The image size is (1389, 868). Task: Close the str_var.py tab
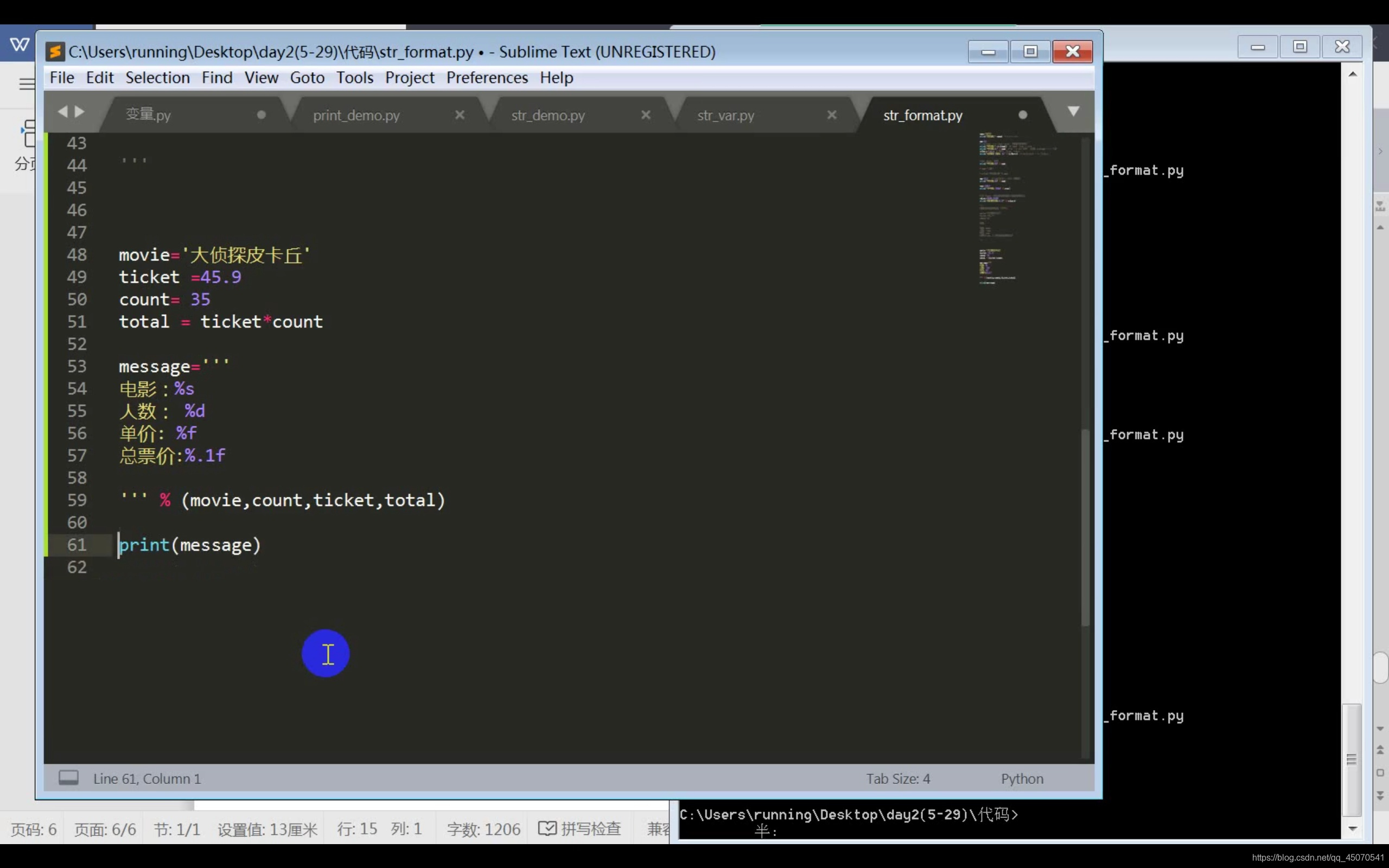click(x=832, y=115)
